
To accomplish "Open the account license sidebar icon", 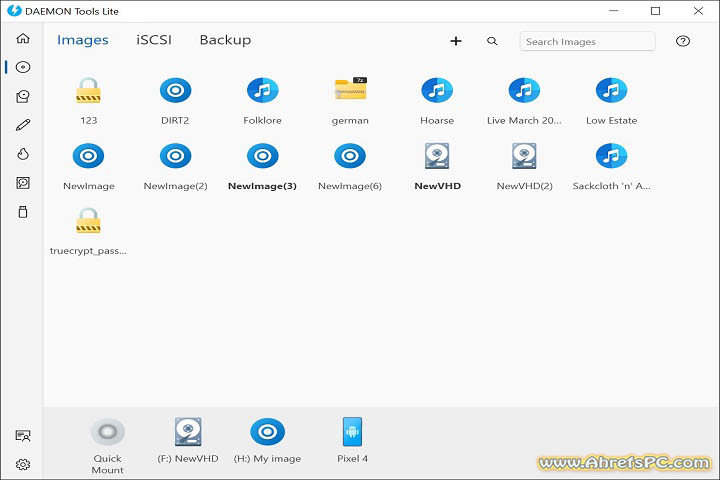I will (x=23, y=435).
